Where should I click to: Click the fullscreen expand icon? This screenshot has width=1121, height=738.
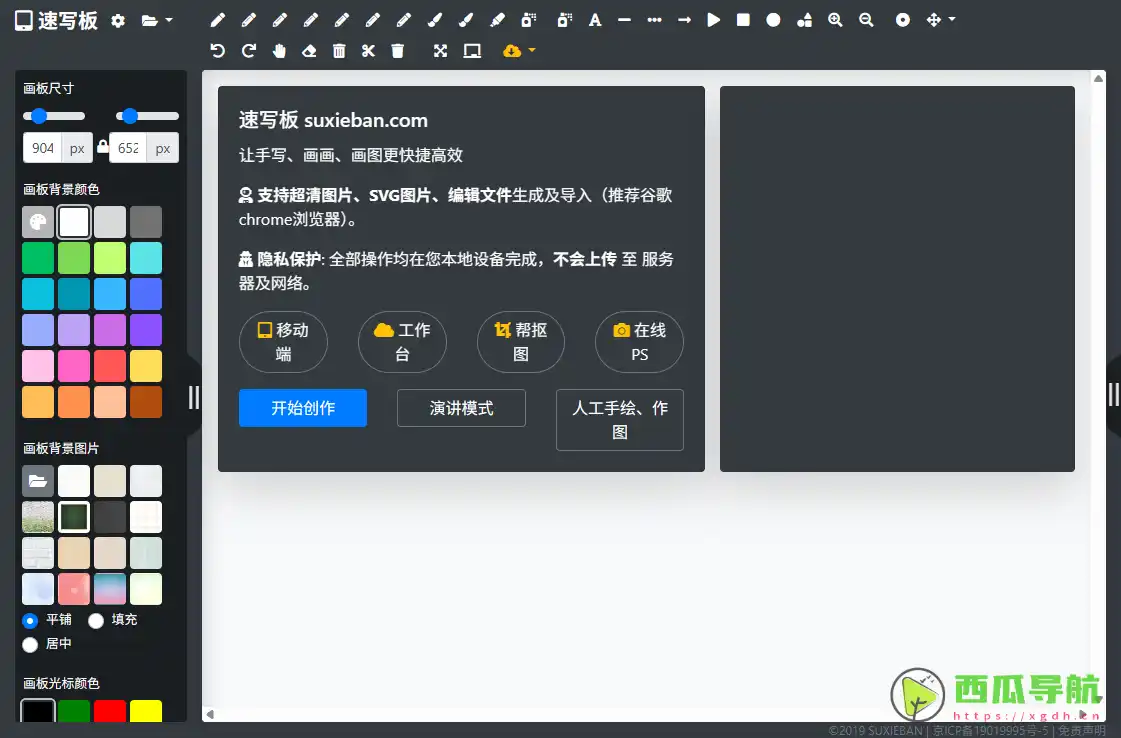pos(440,50)
